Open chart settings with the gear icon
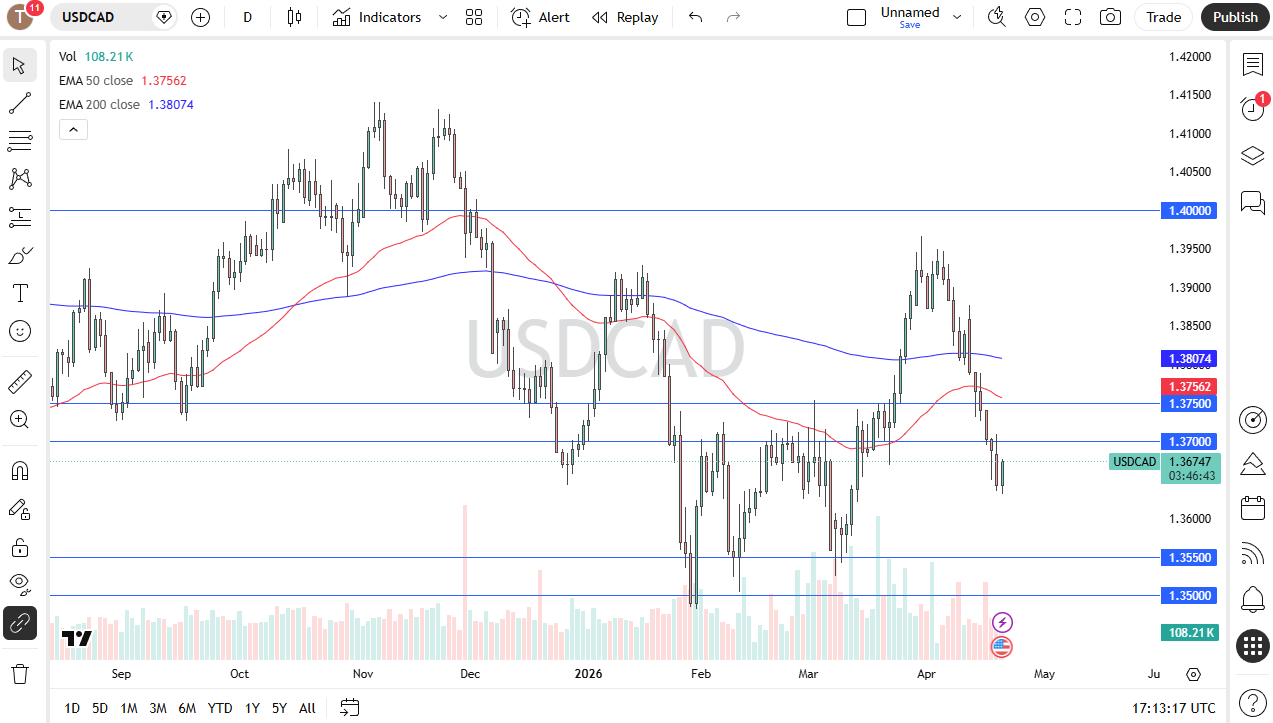1273x723 pixels. click(1035, 17)
